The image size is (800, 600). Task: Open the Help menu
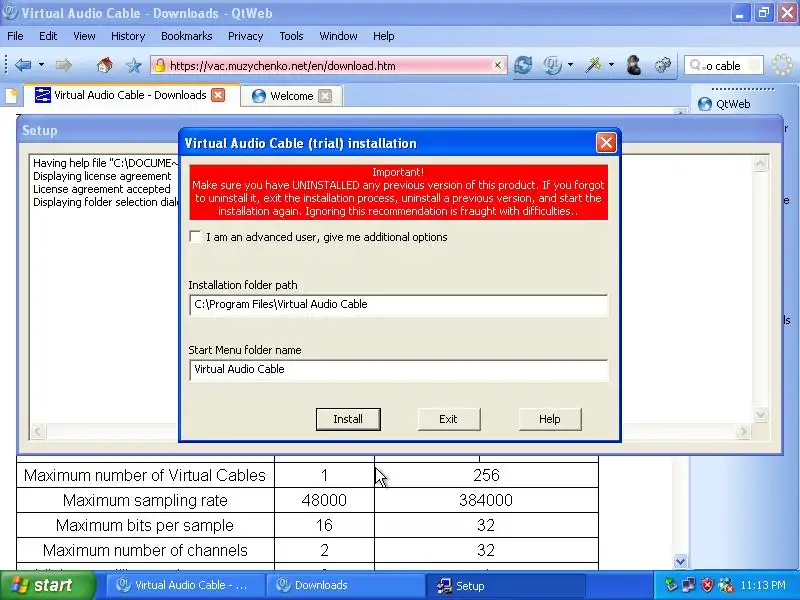[x=384, y=36]
